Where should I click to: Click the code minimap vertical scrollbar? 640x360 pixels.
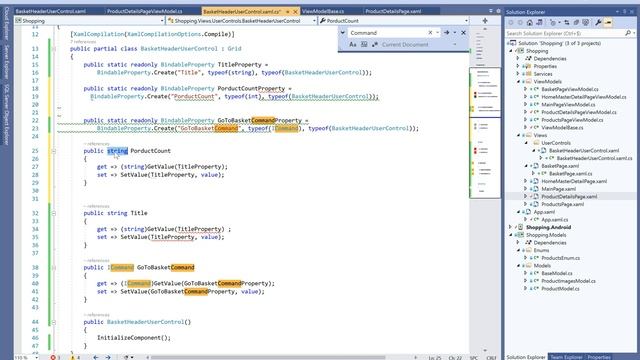pos(485,190)
